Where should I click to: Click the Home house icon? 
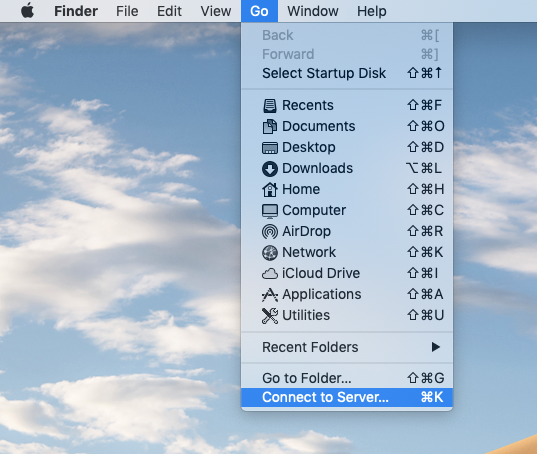[270, 189]
